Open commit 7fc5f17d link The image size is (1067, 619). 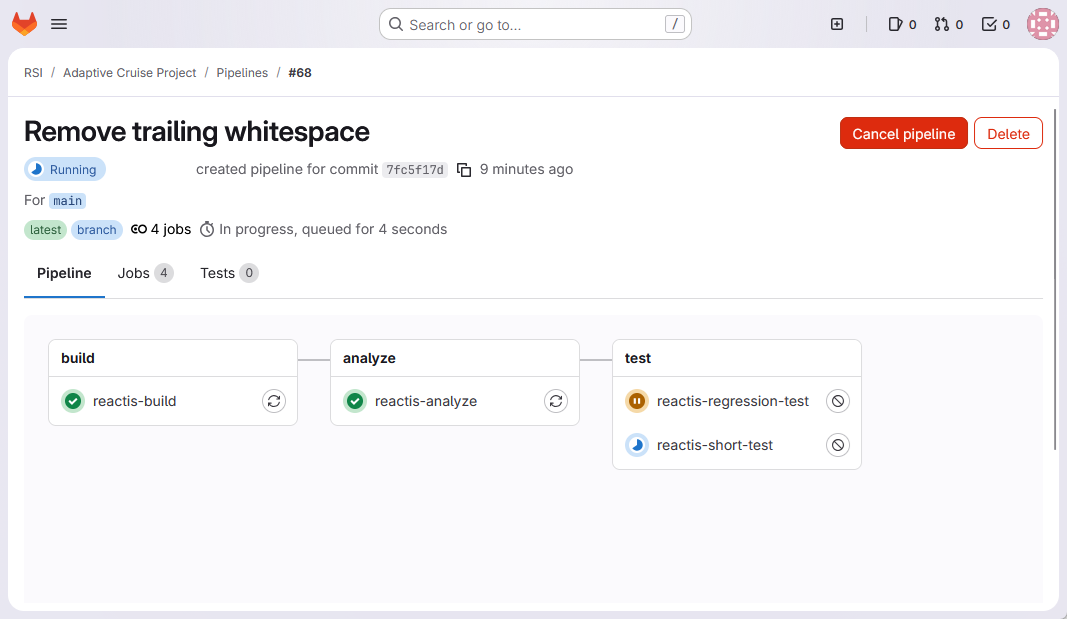[x=414, y=170]
